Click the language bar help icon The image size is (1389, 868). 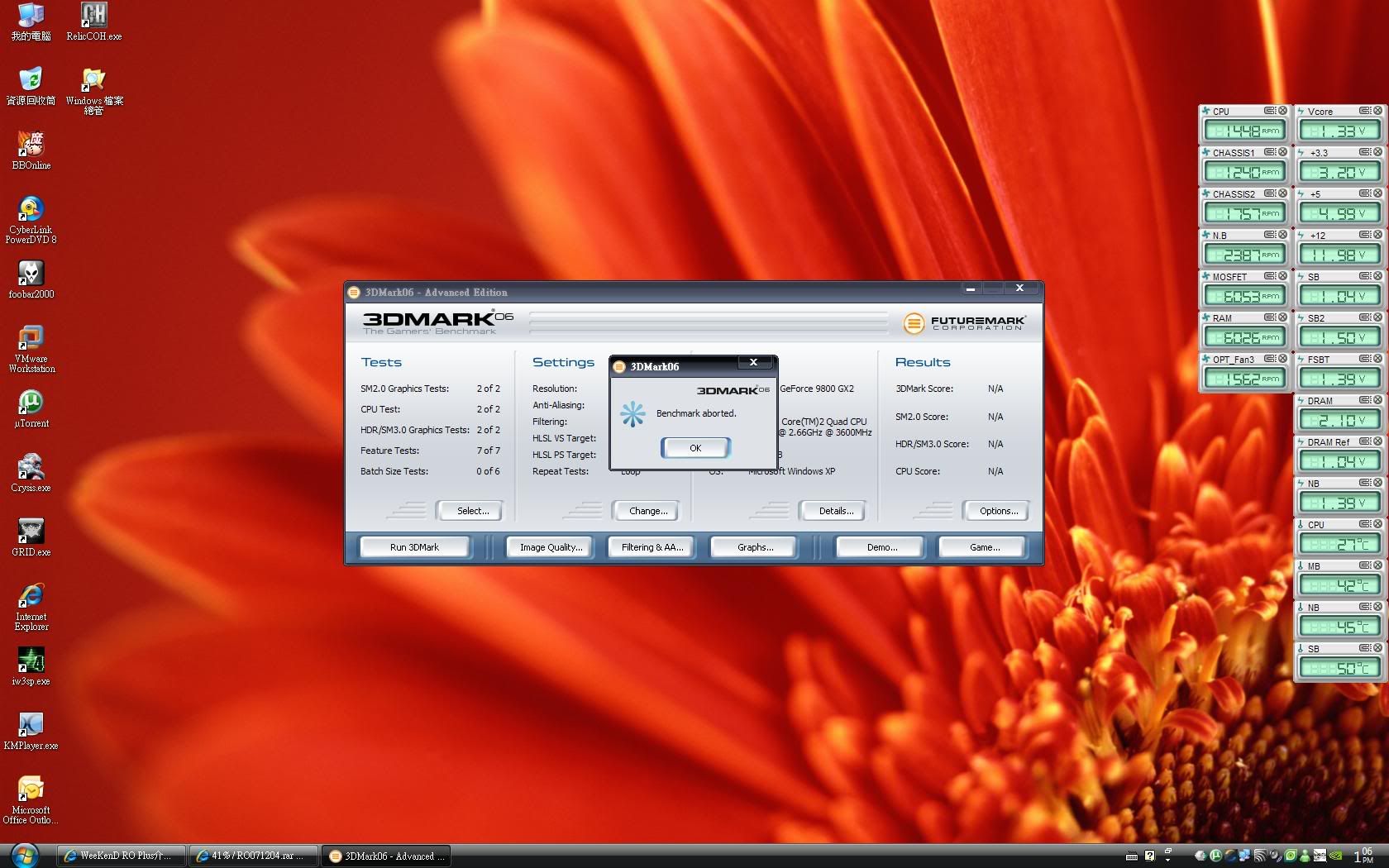(1149, 856)
